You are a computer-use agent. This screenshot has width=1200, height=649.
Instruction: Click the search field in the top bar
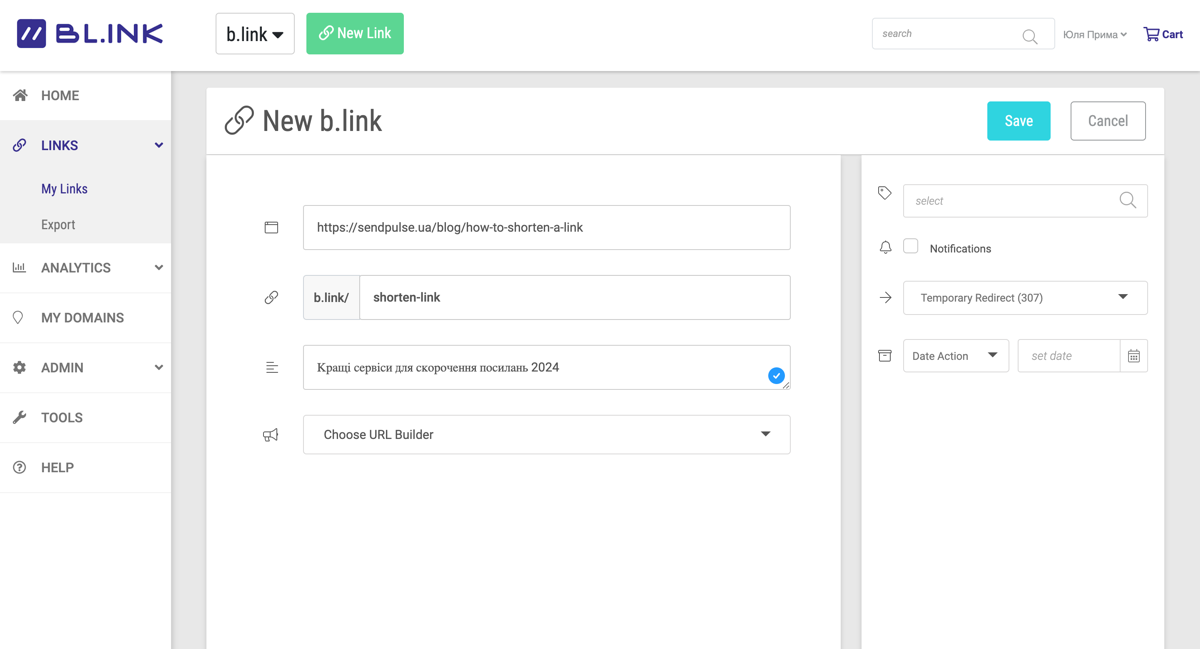(950, 33)
